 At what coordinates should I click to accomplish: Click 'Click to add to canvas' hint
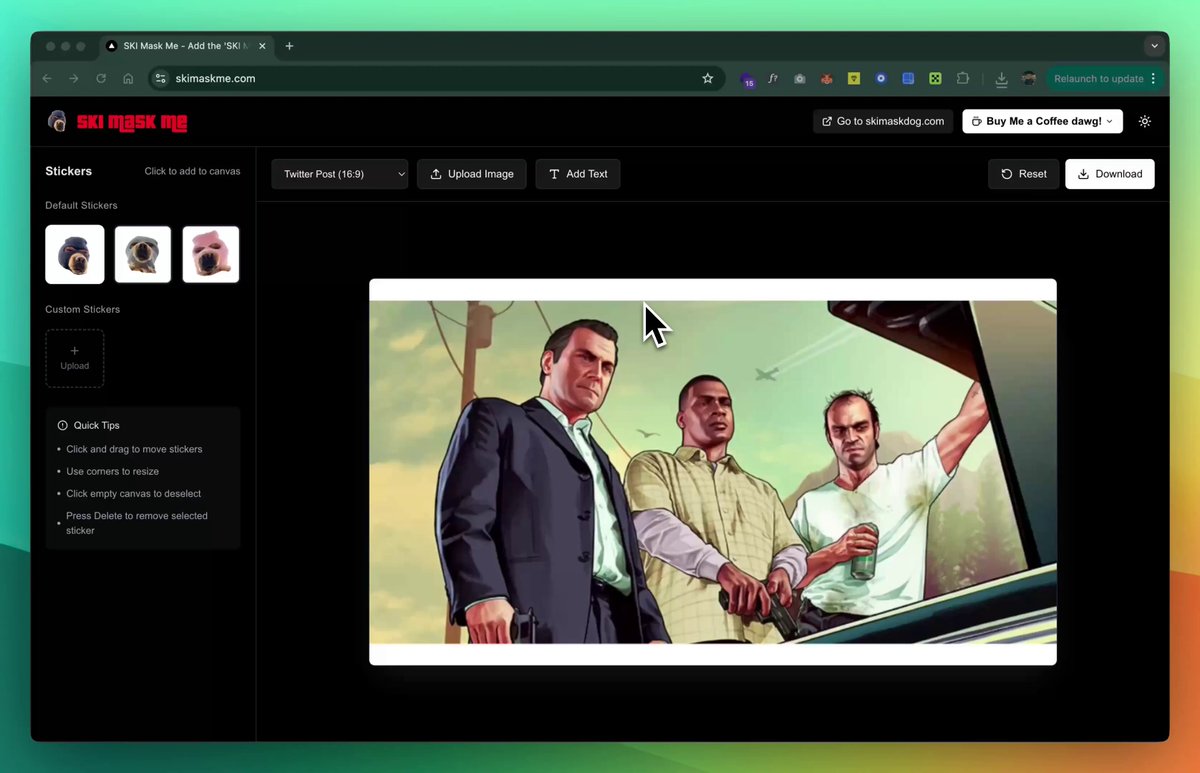[x=192, y=171]
